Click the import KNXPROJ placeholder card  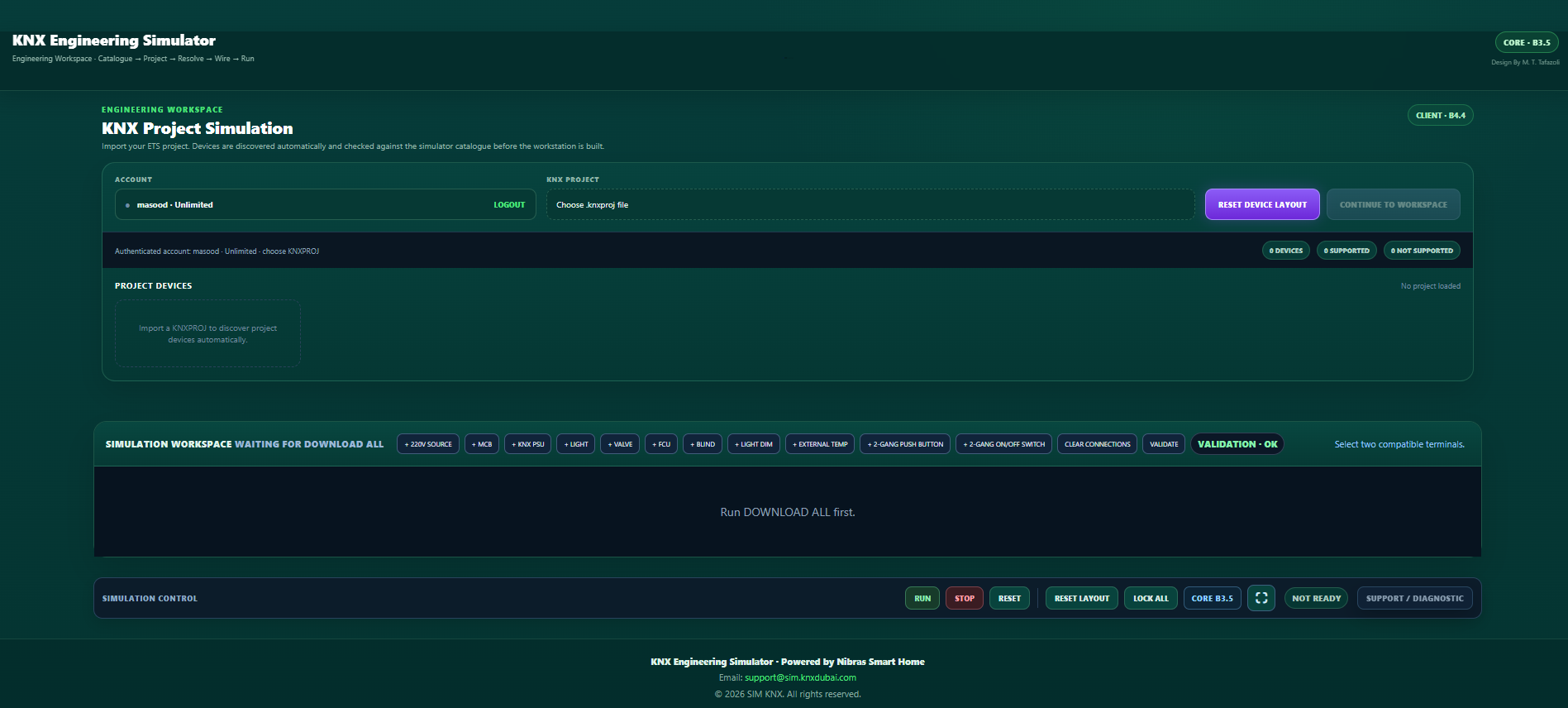tap(207, 333)
